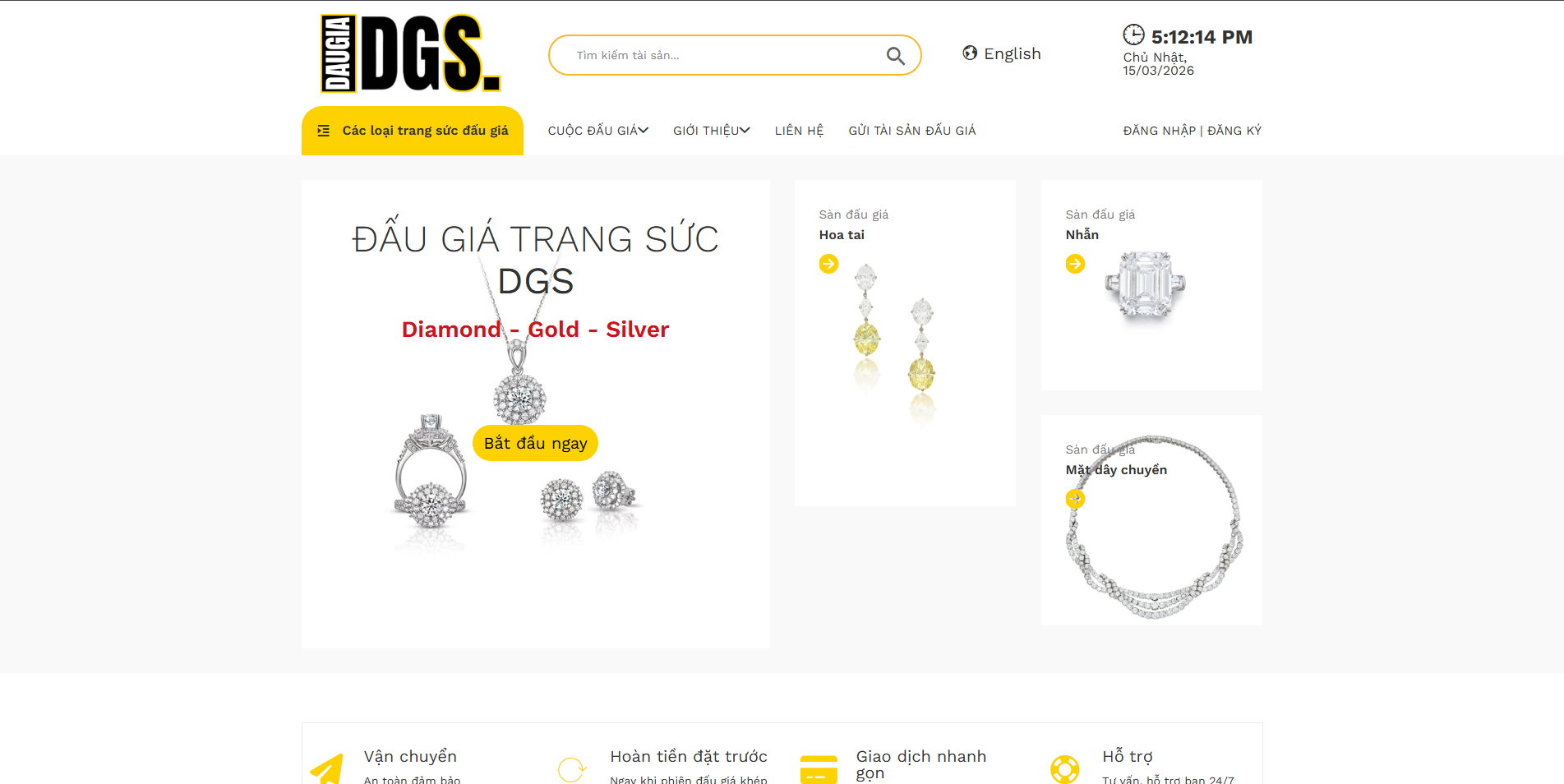Screen dimensions: 1564x784
Task: Open the Các loại trang sức đấu giá menu
Action: pyautogui.click(x=413, y=131)
